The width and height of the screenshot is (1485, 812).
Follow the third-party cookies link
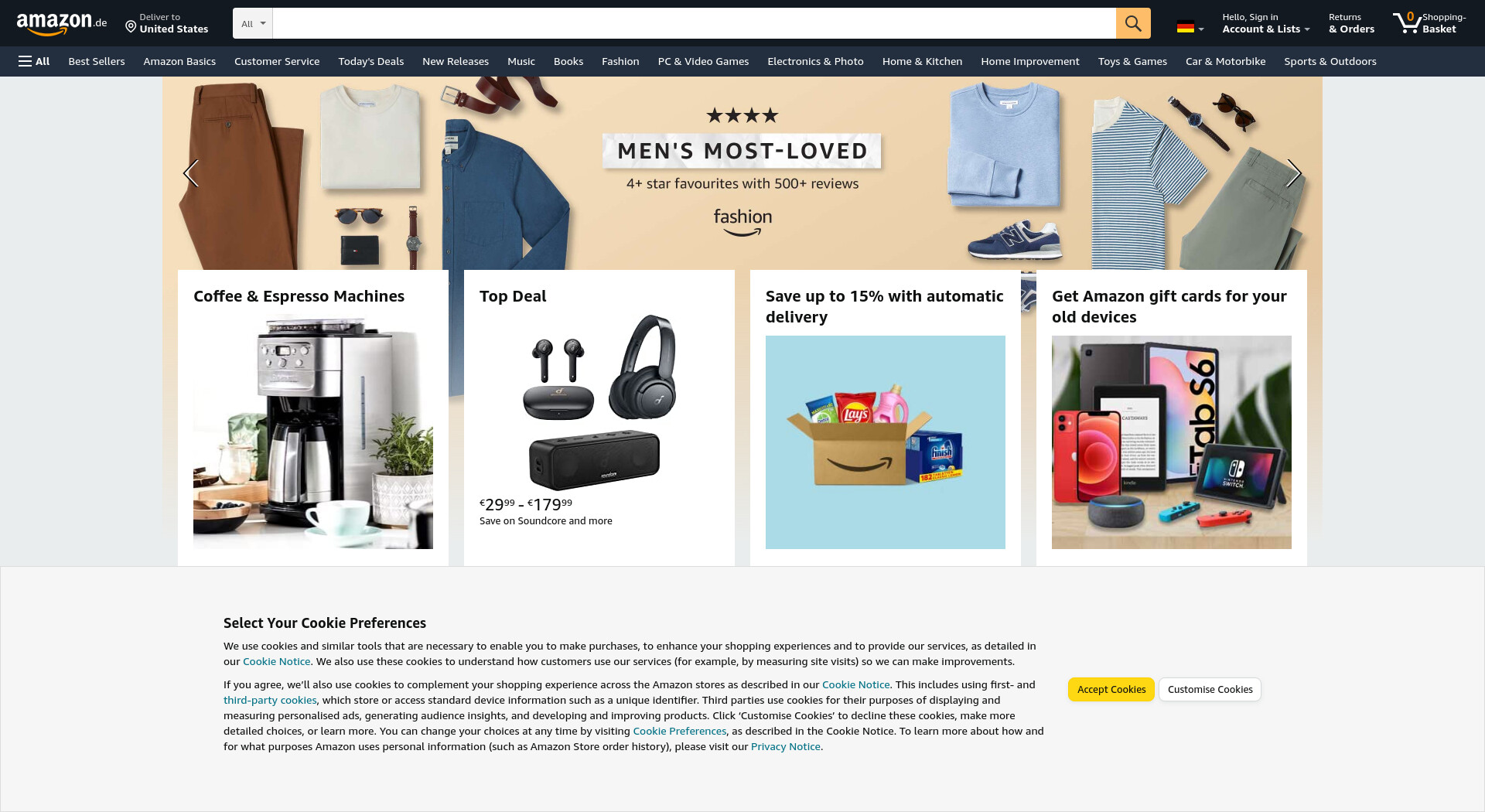[270, 701]
